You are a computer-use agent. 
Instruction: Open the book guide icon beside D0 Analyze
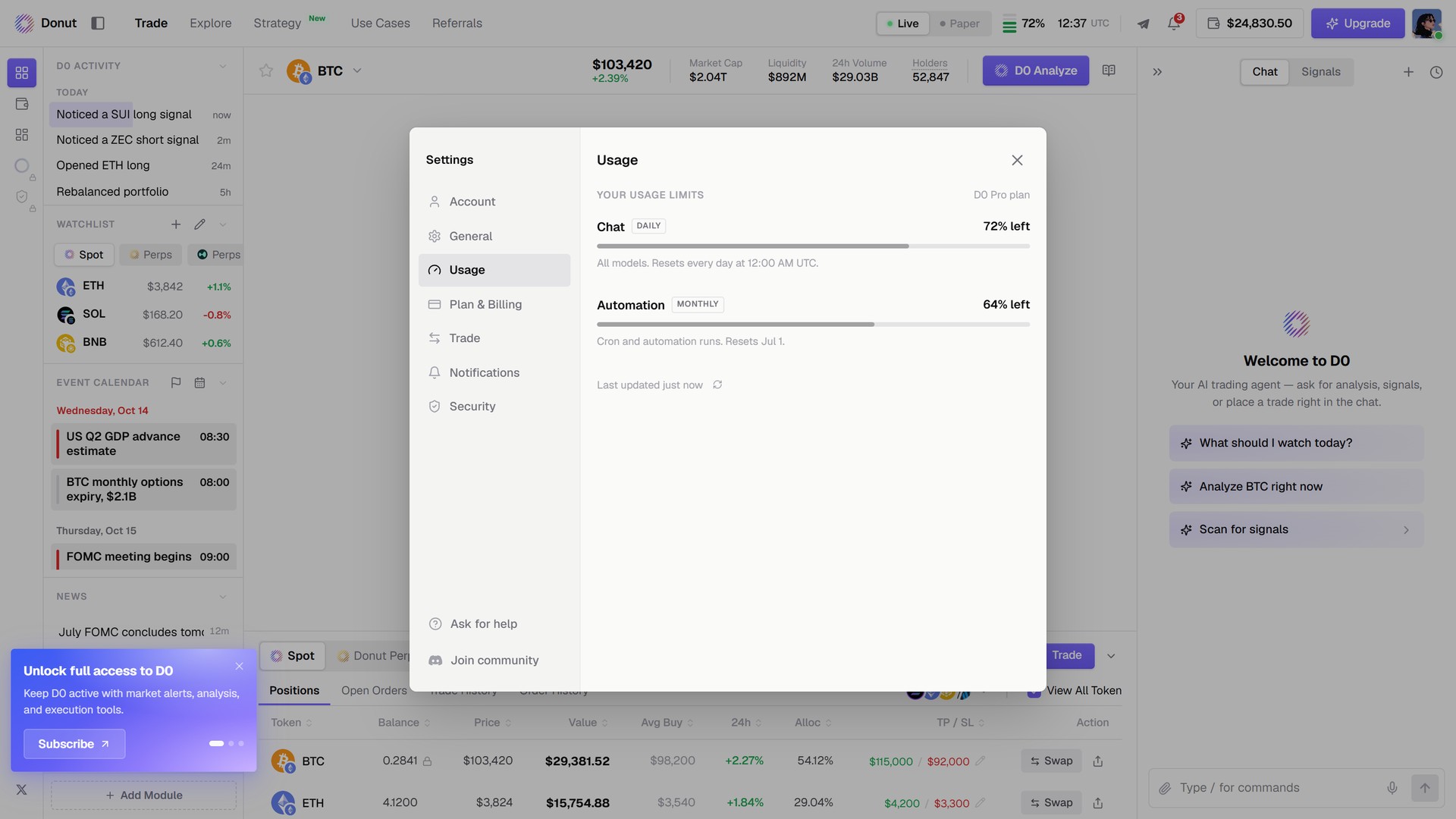[x=1109, y=71]
